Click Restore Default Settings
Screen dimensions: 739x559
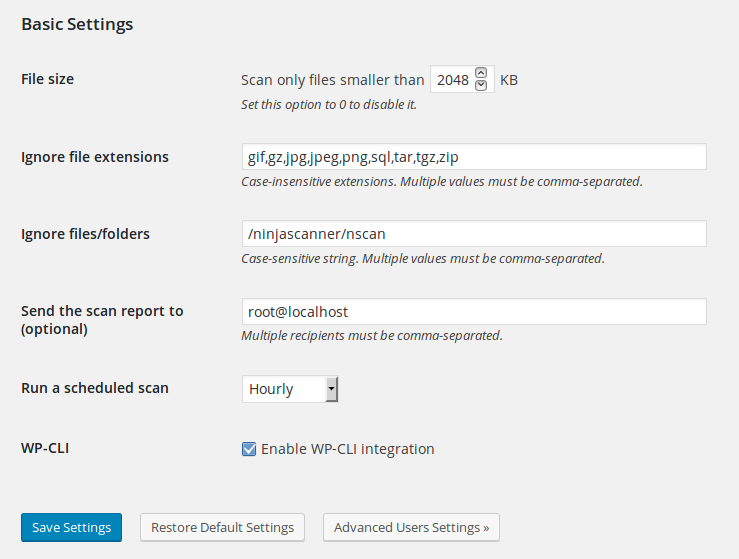coord(222,527)
